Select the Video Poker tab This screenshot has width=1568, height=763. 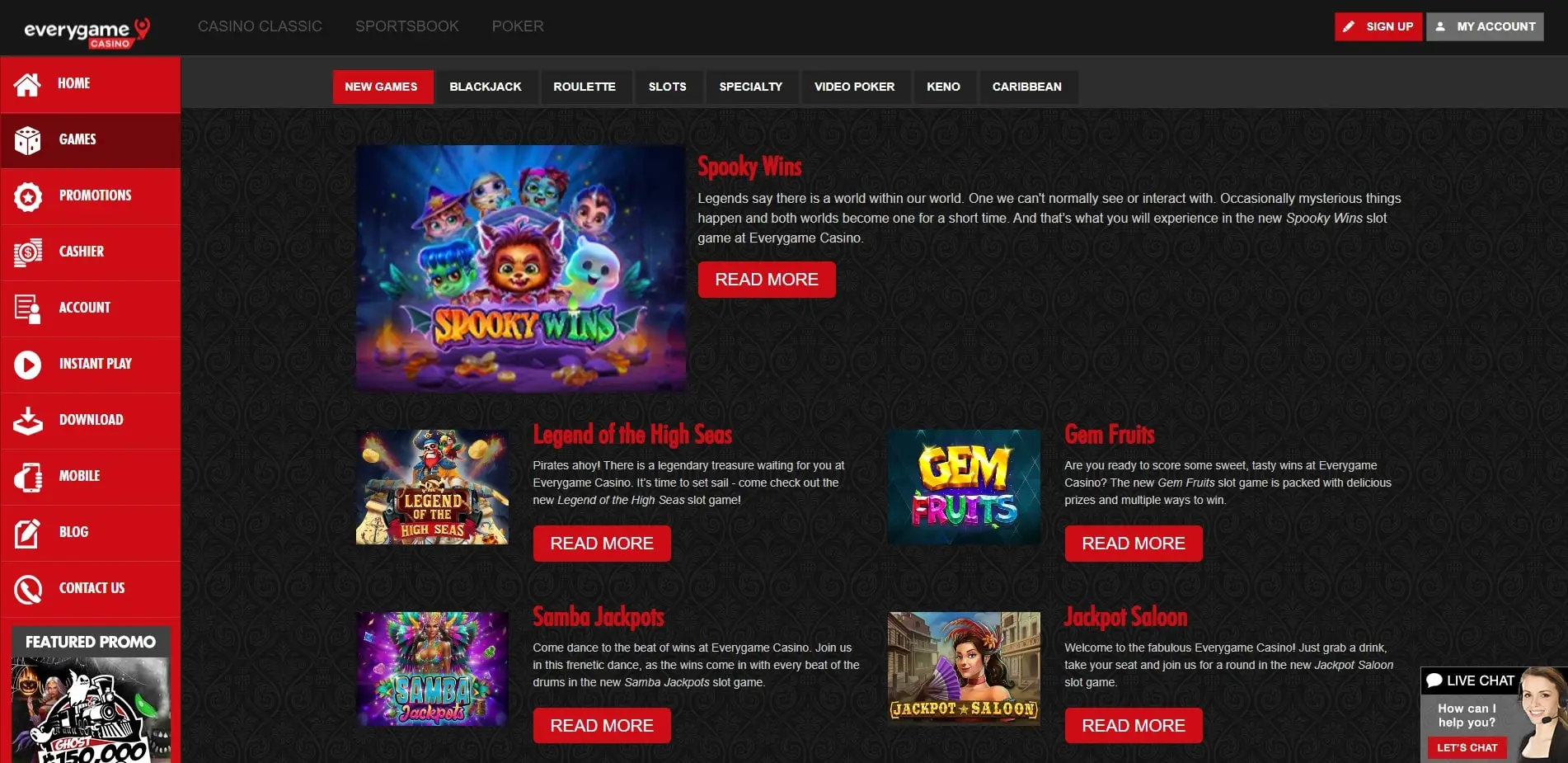[854, 87]
